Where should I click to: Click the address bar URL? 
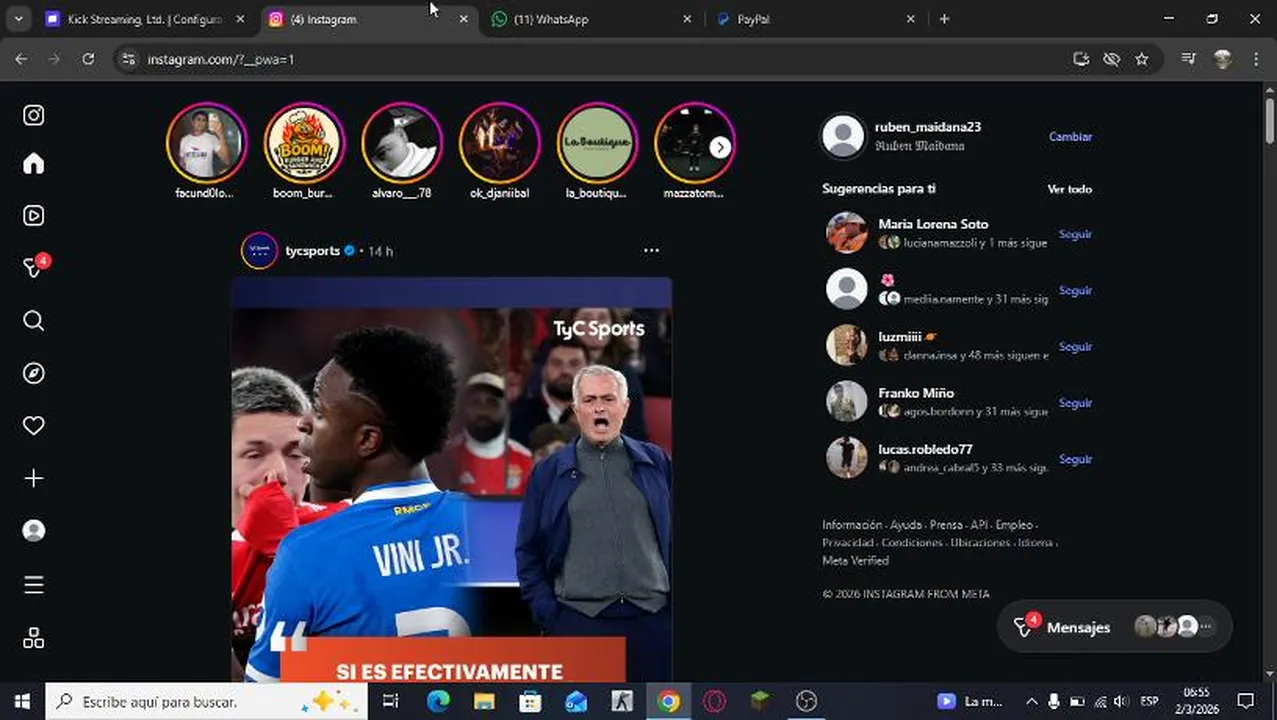point(221,59)
